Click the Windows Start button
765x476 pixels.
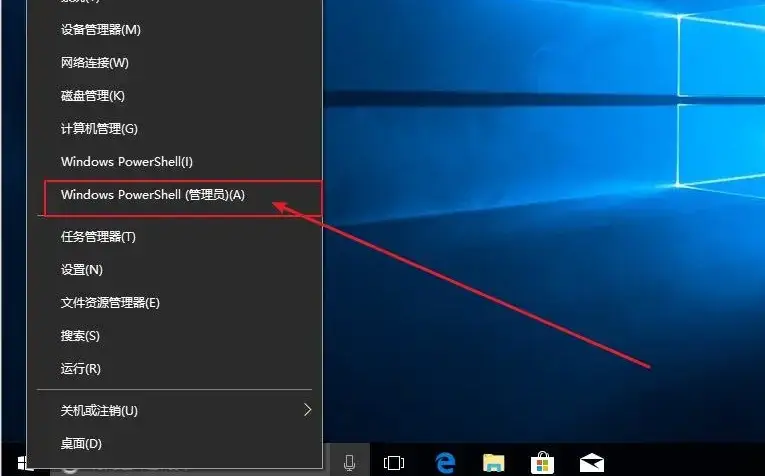click(24, 464)
